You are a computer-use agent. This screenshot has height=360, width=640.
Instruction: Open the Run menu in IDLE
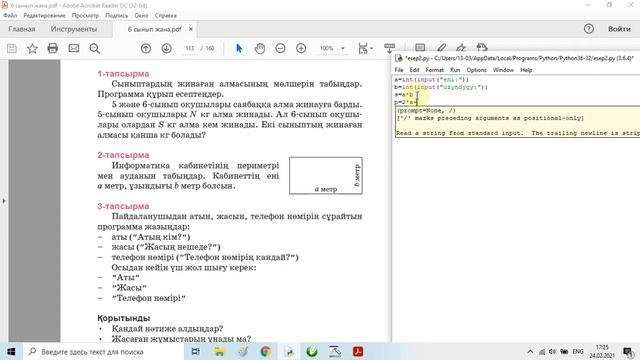455,70
